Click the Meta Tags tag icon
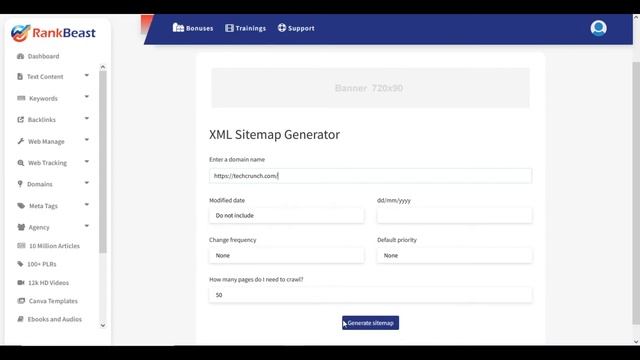 (21, 206)
